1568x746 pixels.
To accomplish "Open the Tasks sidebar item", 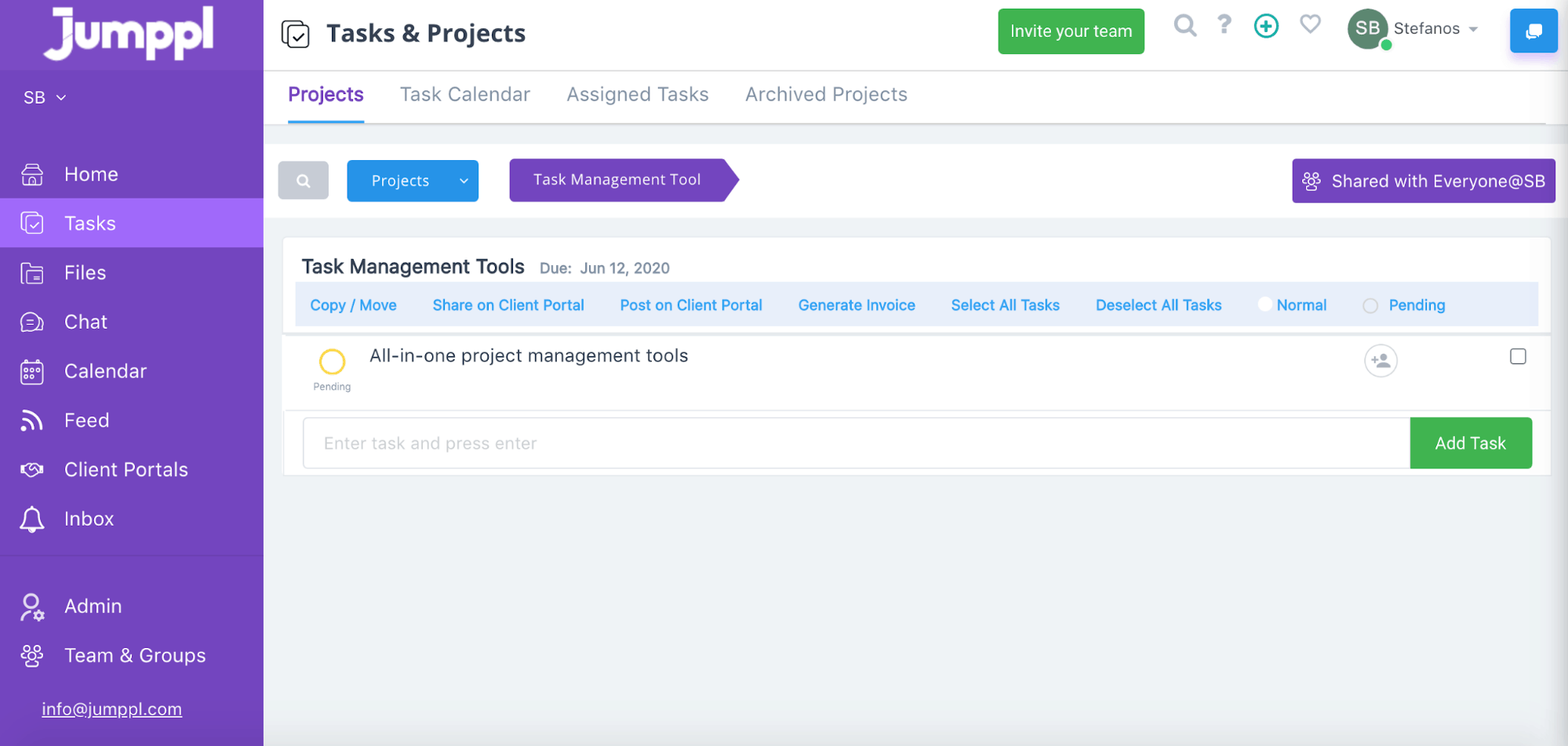I will tap(131, 224).
